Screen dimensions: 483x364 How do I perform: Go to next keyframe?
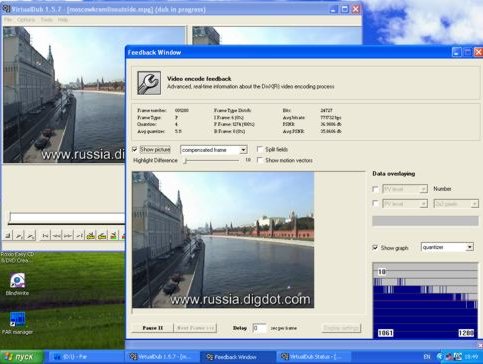102,236
